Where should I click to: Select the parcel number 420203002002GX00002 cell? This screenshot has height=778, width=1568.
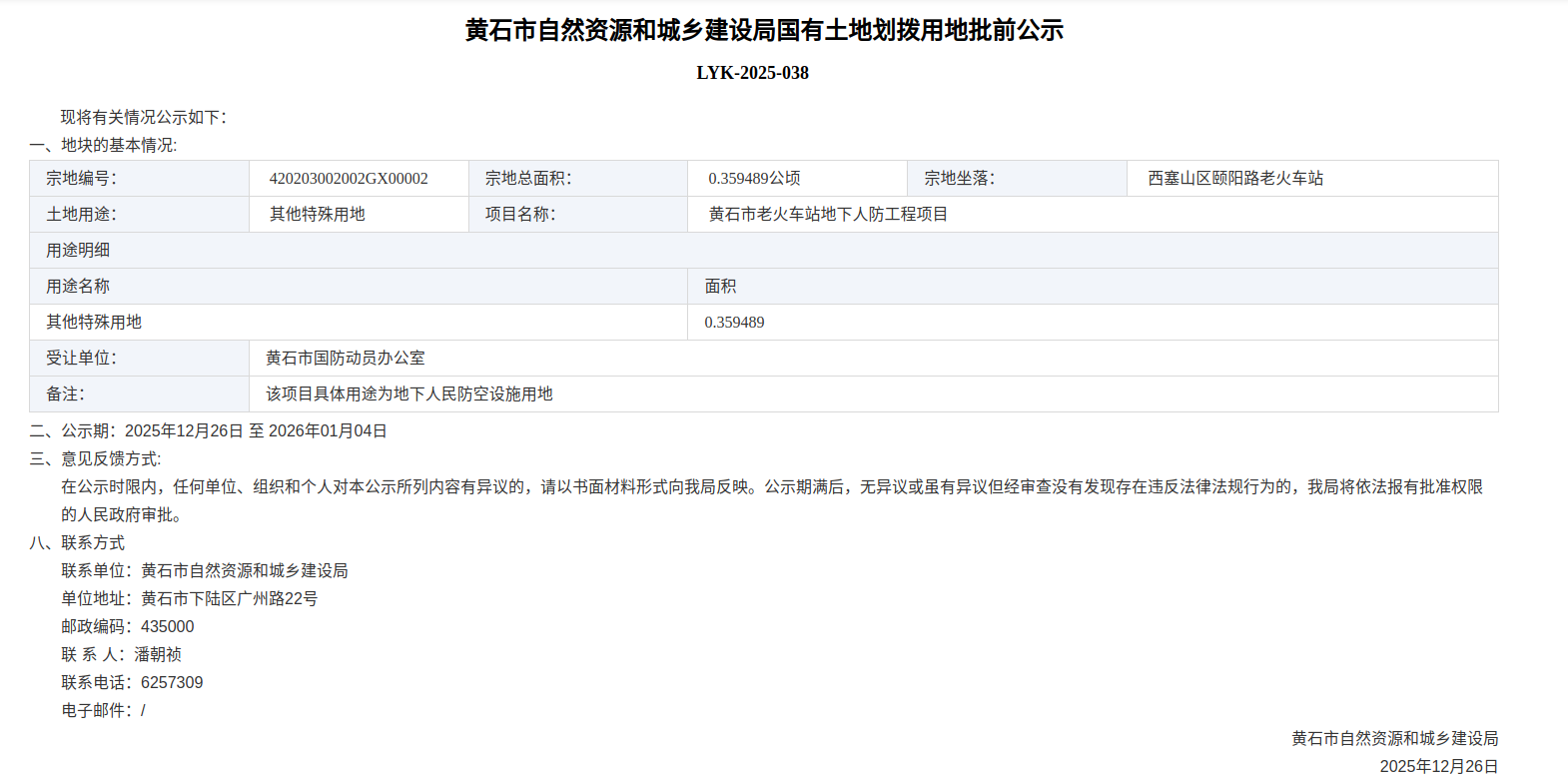[x=349, y=179]
